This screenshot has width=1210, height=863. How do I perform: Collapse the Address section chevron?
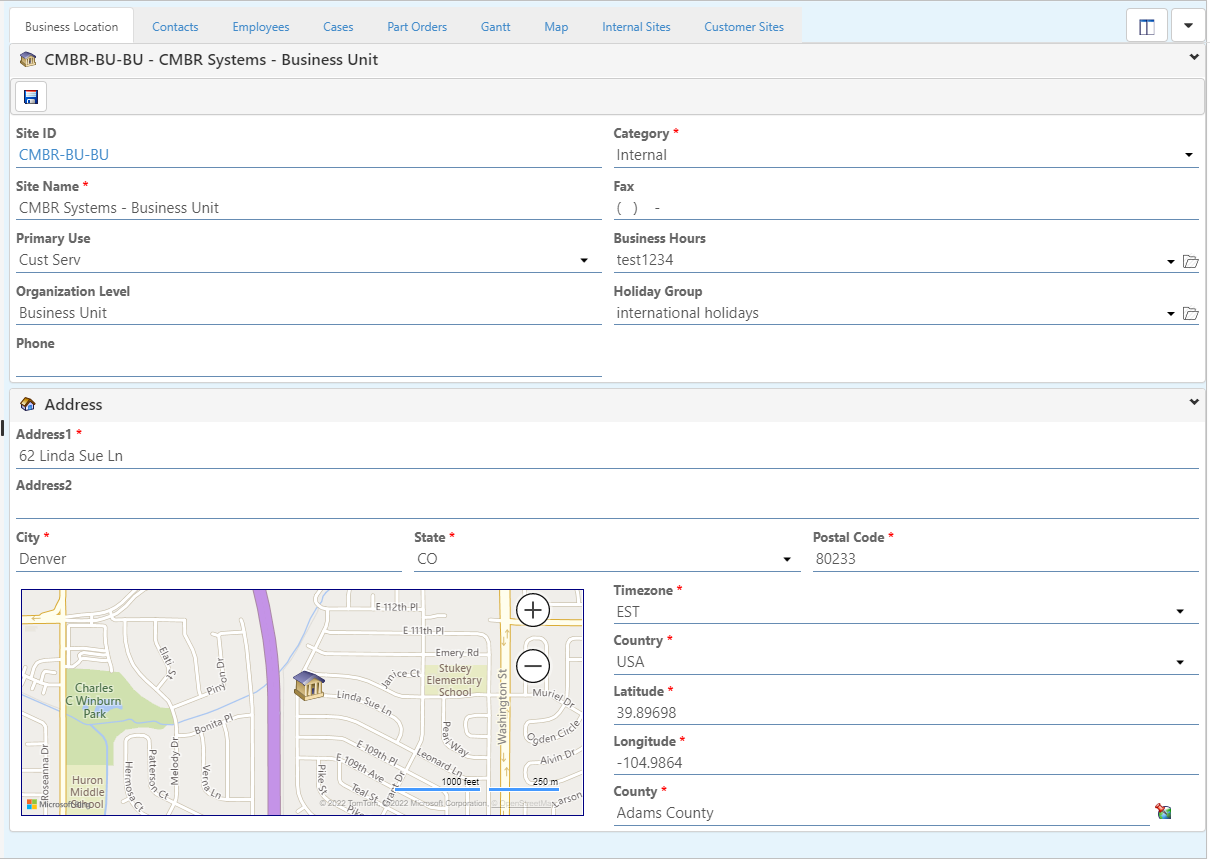pyautogui.click(x=1193, y=402)
